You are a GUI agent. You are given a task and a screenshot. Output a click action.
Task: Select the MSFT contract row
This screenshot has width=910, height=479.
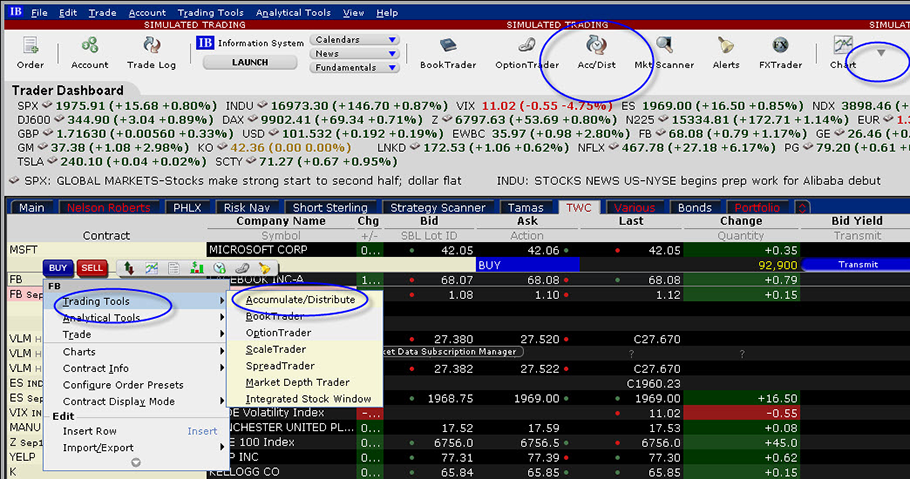coord(107,250)
